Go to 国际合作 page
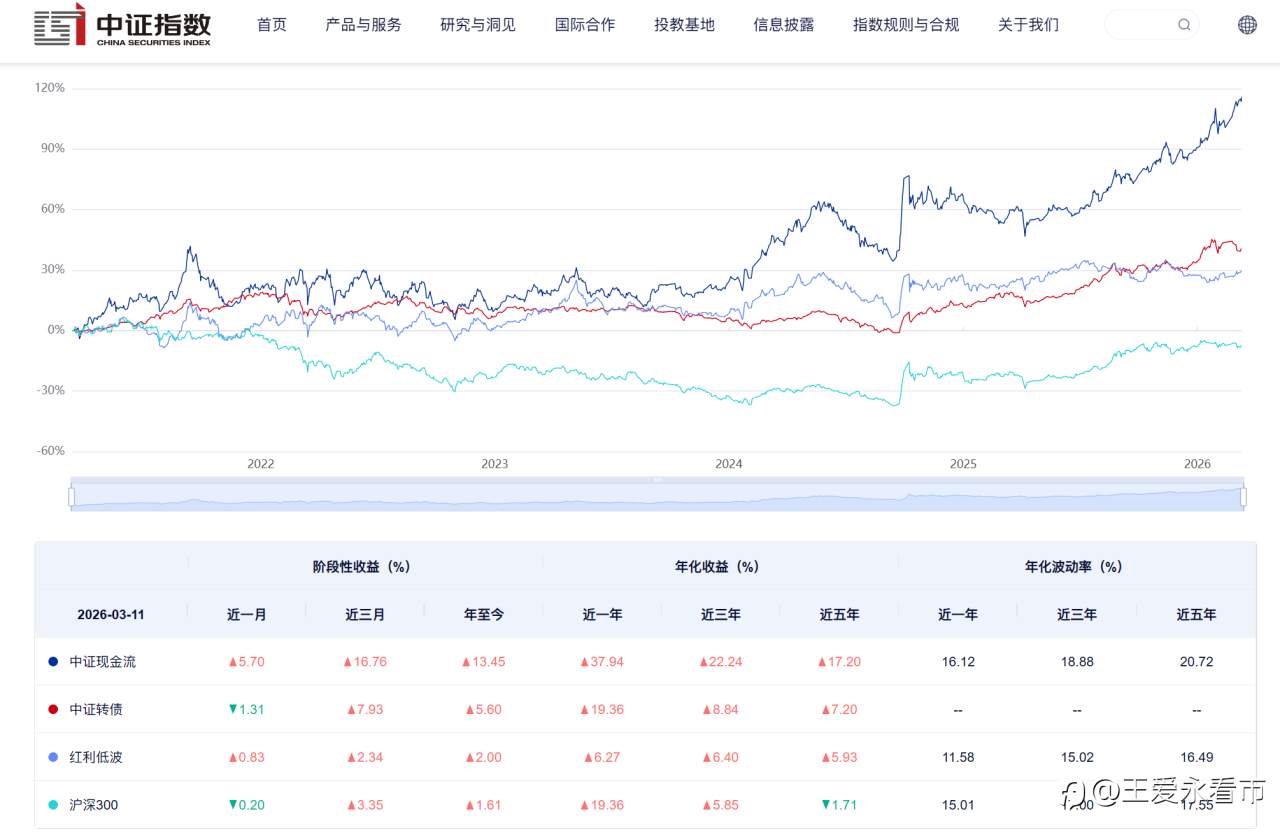Viewport: 1280px width, 837px height. coord(585,25)
